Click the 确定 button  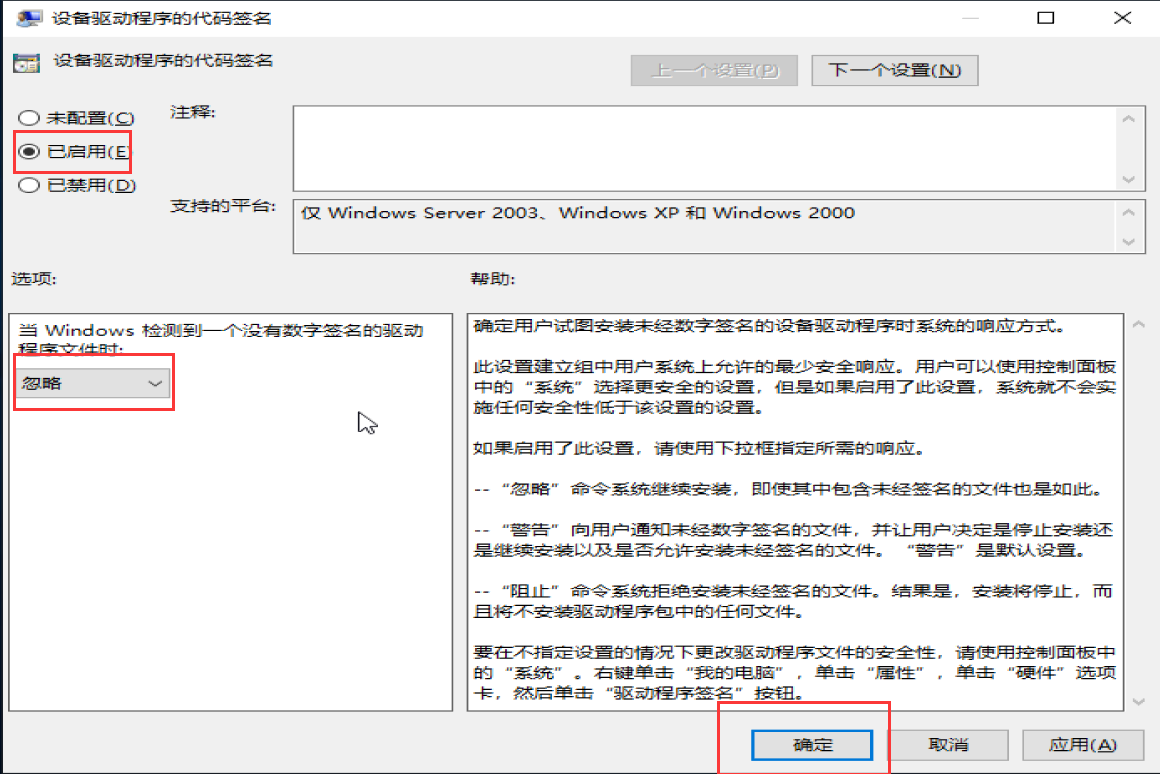(x=812, y=744)
